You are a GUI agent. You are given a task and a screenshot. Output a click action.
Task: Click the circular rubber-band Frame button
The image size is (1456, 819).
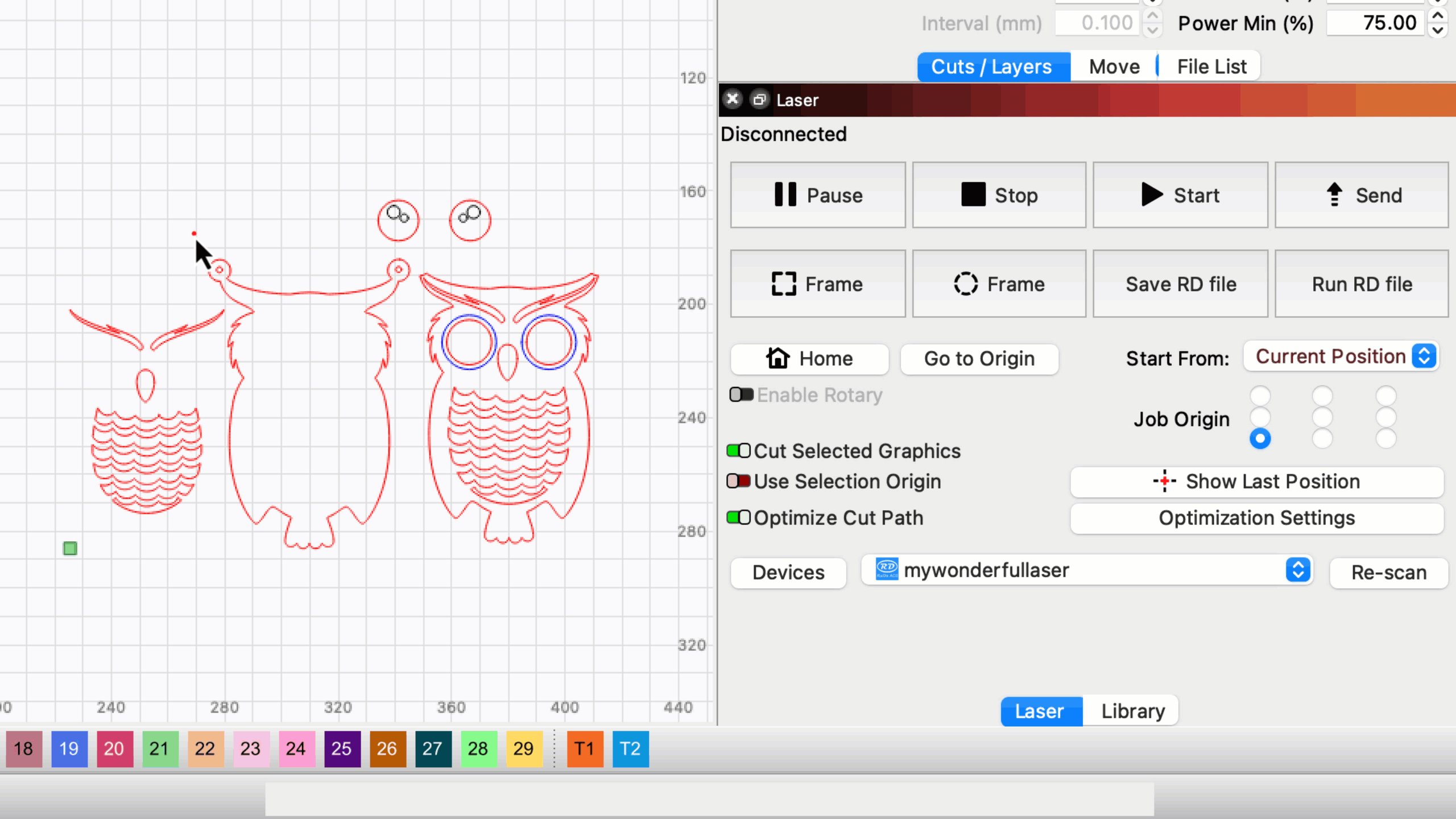point(999,284)
